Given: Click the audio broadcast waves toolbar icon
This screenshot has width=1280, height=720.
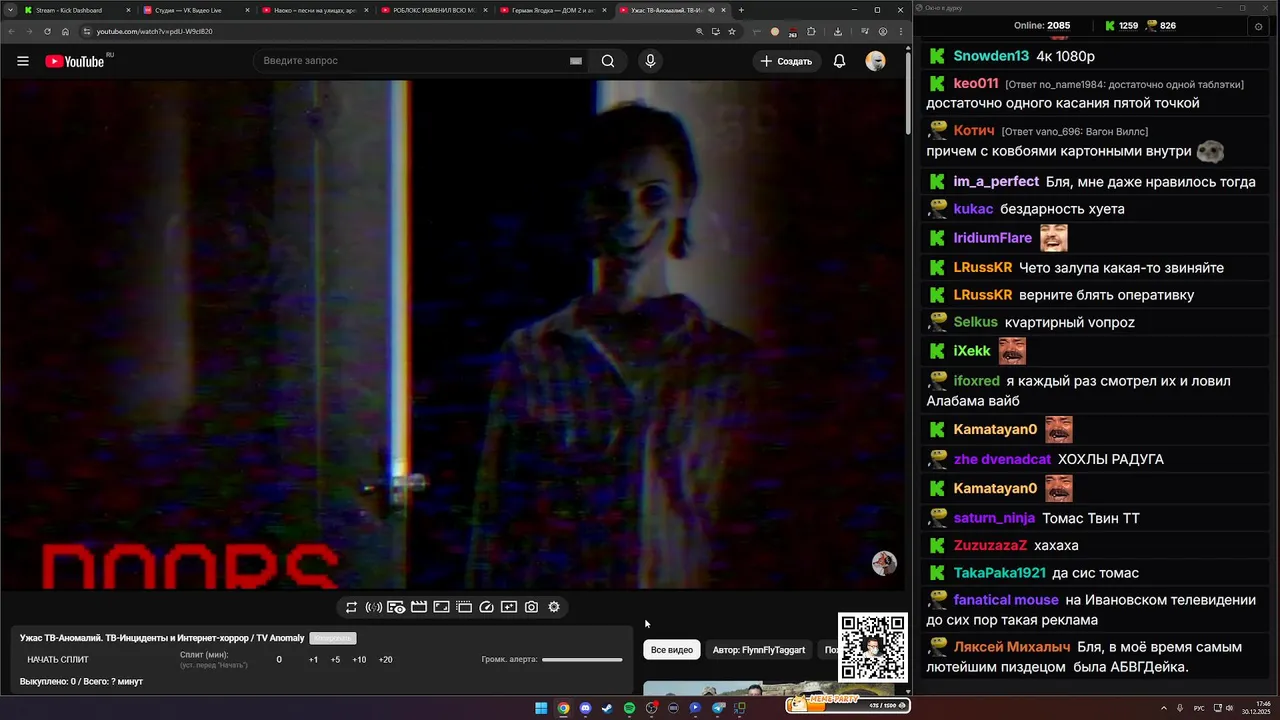Looking at the screenshot, I should (373, 607).
